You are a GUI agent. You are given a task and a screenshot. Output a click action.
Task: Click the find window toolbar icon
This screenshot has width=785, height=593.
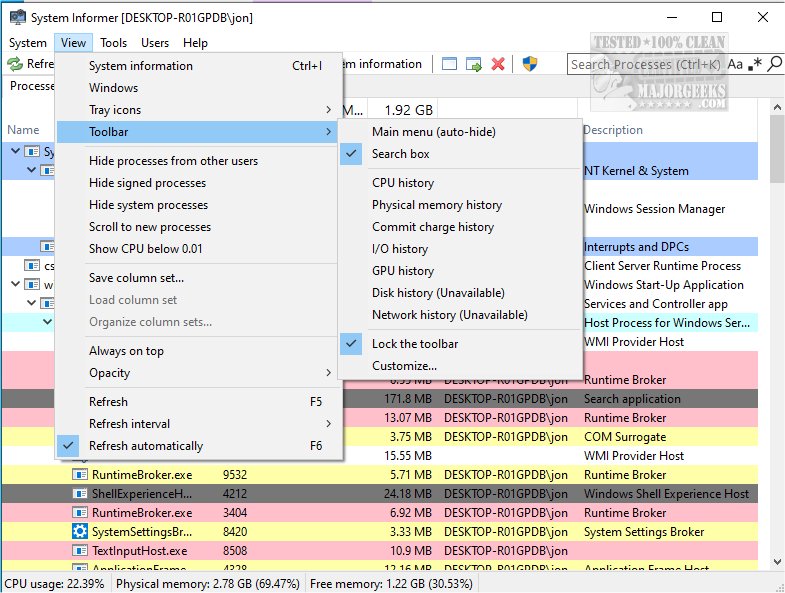tap(449, 64)
